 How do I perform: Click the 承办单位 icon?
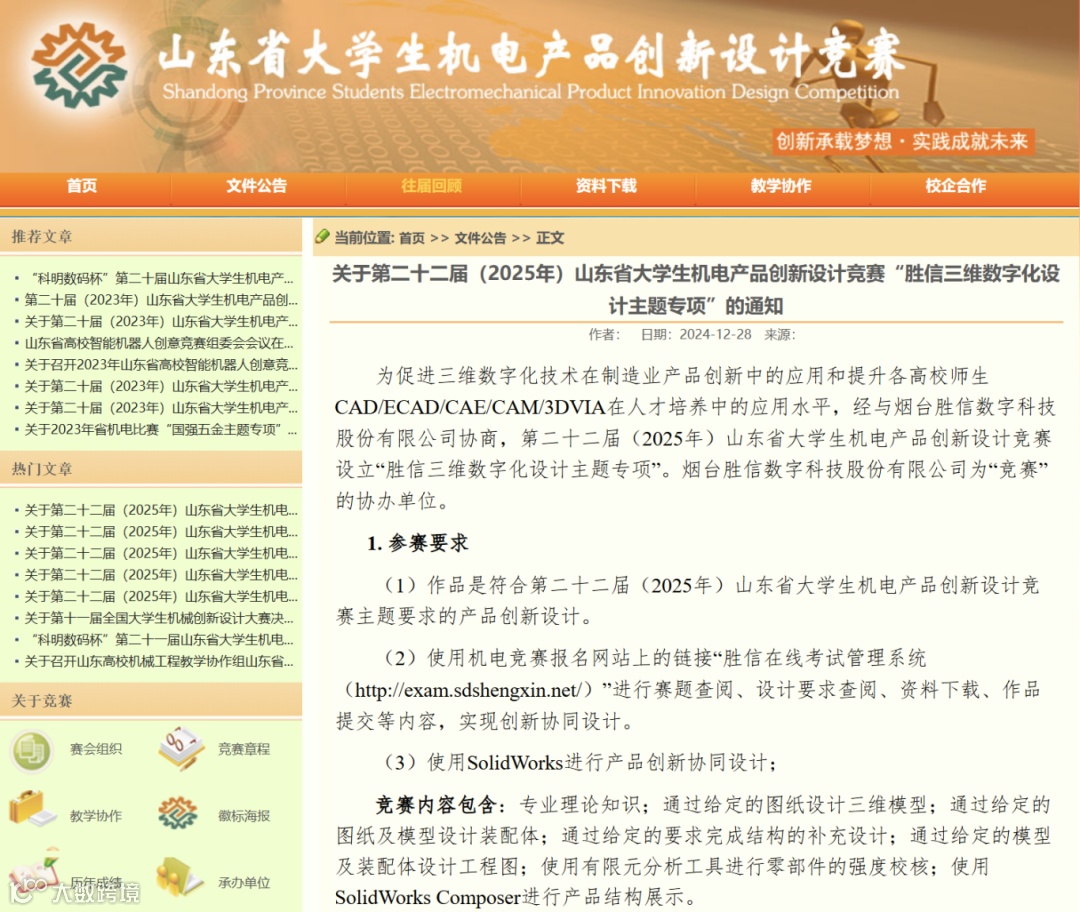pyautogui.click(x=178, y=876)
